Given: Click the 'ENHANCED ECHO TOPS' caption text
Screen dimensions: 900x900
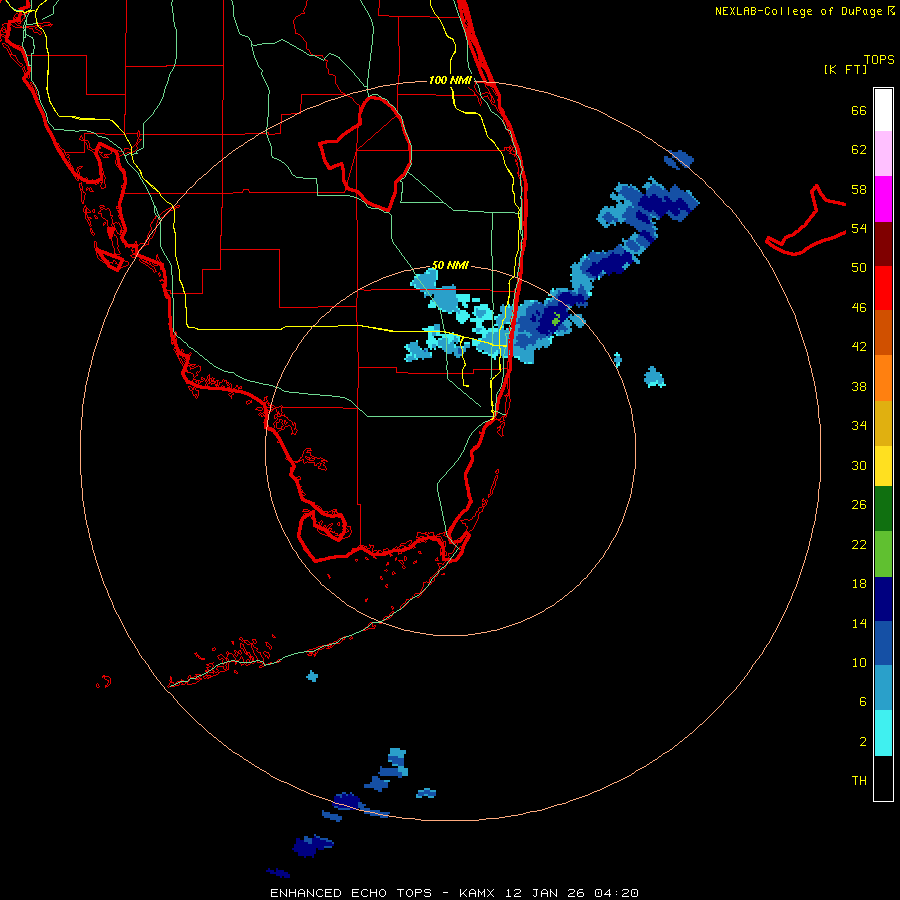Looking at the screenshot, I should click(351, 893).
